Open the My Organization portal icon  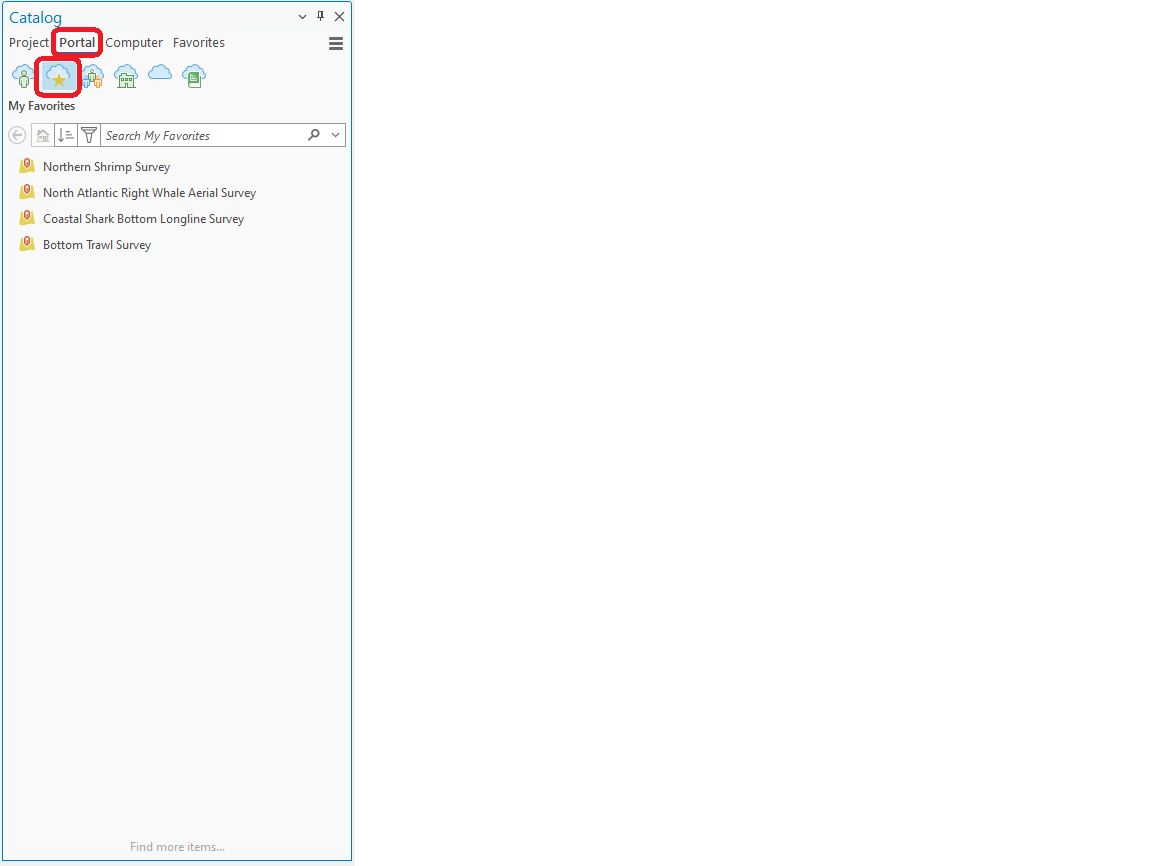(126, 76)
